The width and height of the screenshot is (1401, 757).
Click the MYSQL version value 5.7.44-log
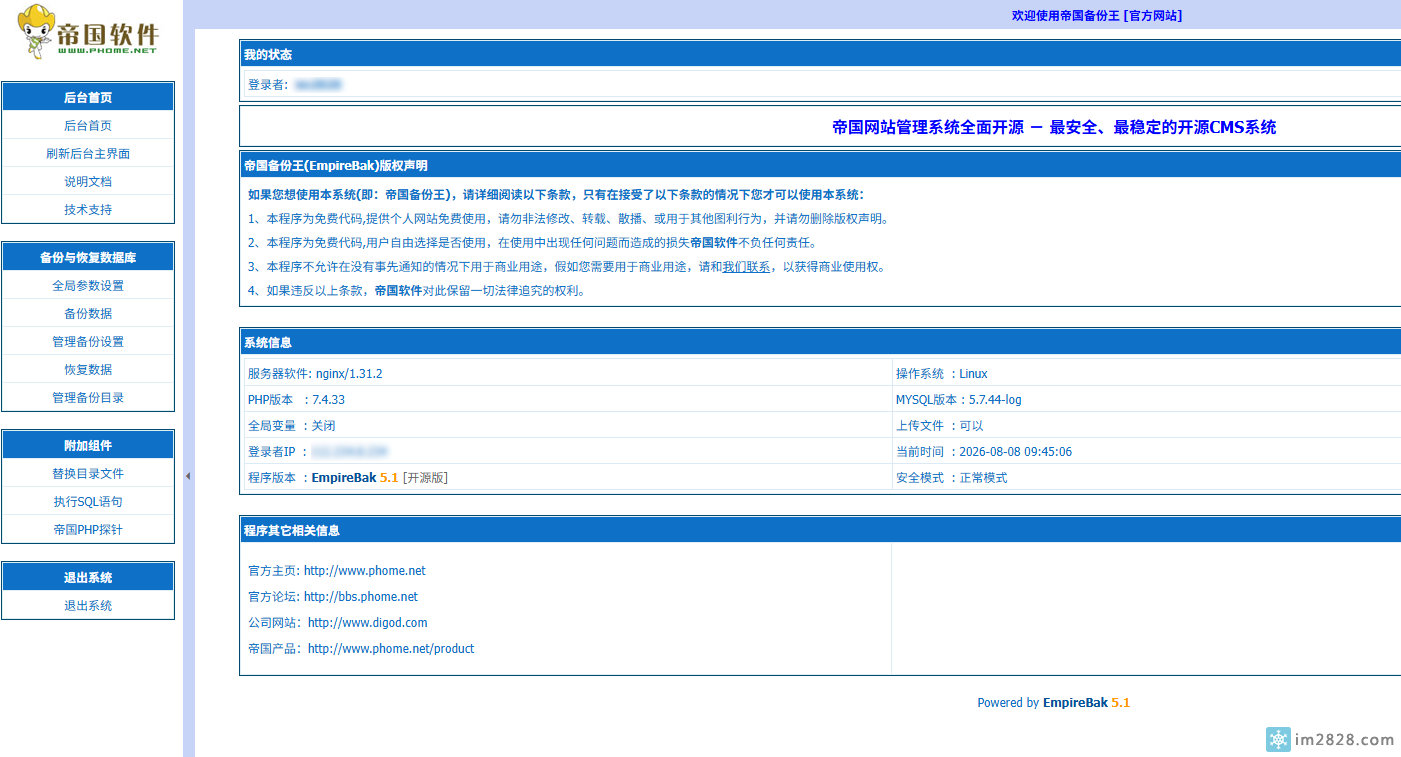995,400
